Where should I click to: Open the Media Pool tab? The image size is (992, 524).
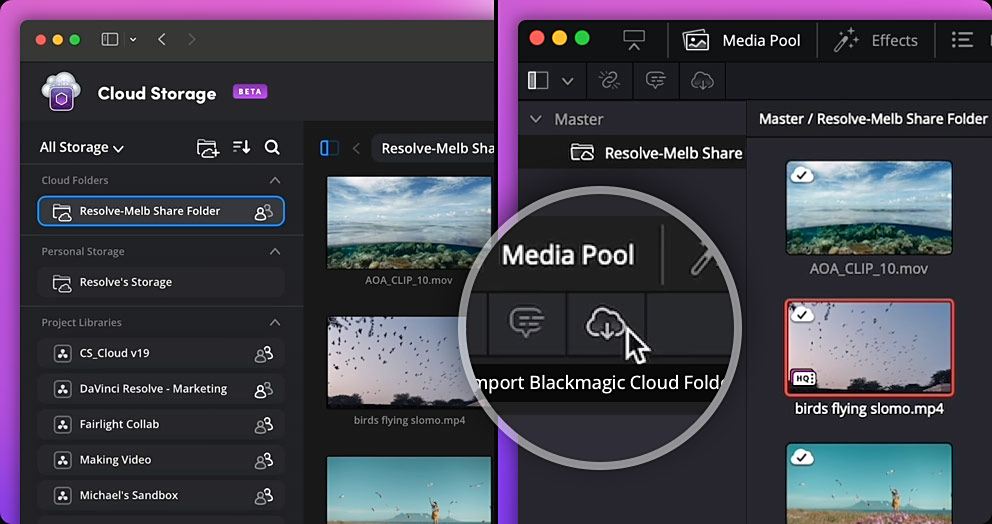point(741,41)
